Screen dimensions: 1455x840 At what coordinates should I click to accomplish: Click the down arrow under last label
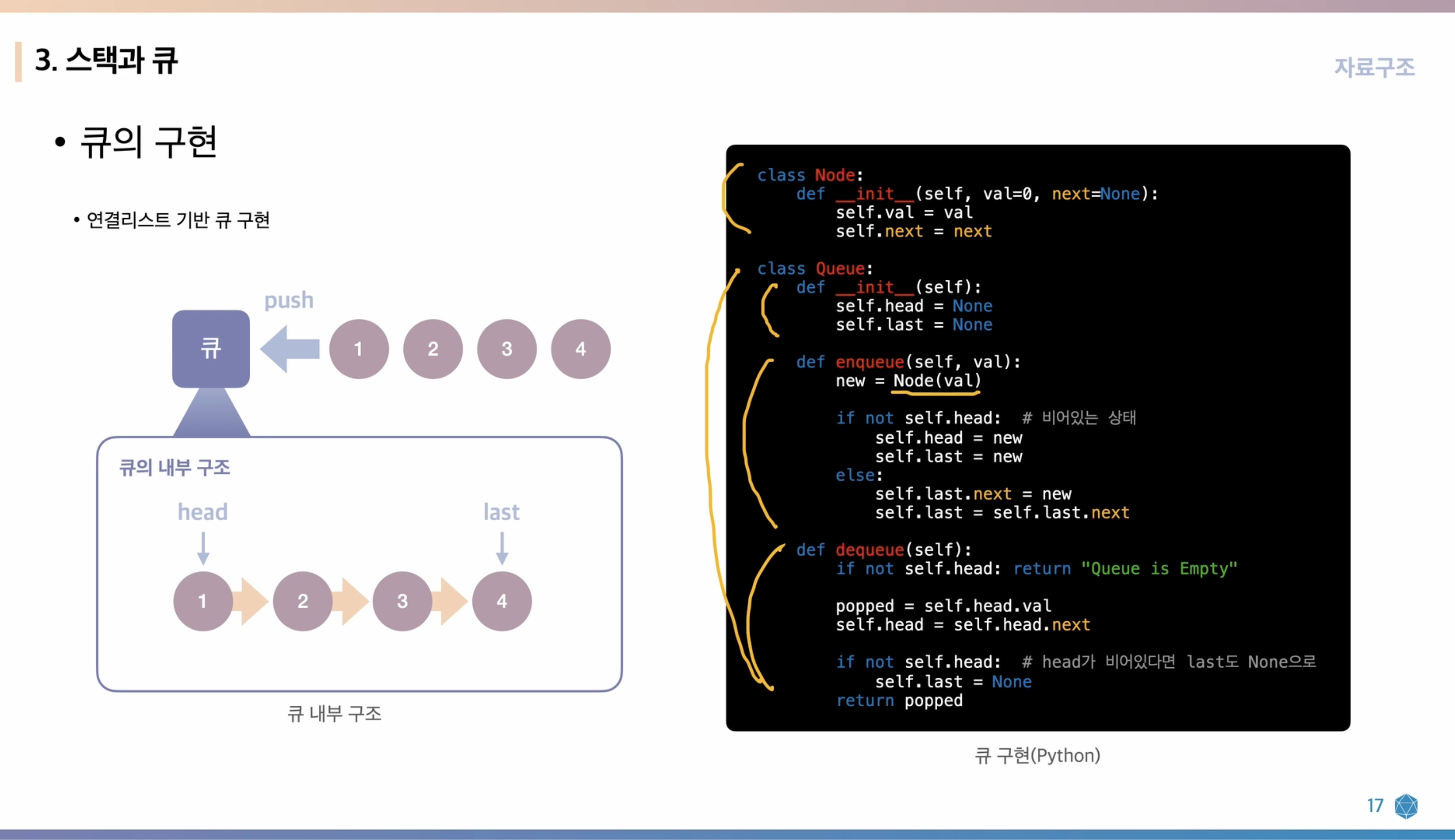tap(502, 548)
